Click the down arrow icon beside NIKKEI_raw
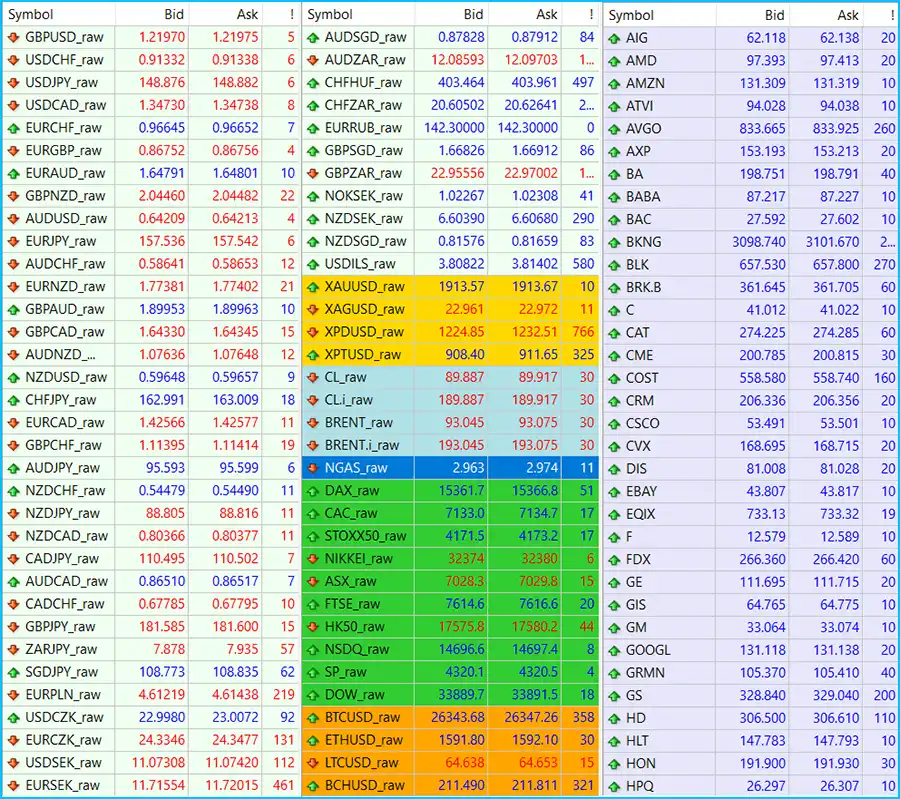Image resolution: width=900 pixels, height=799 pixels. [313, 559]
